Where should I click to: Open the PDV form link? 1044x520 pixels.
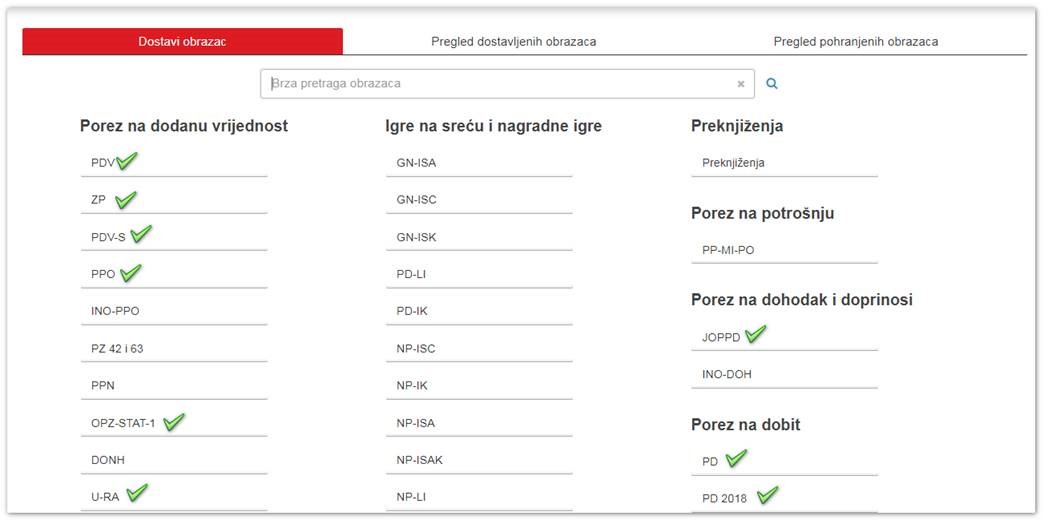[103, 162]
